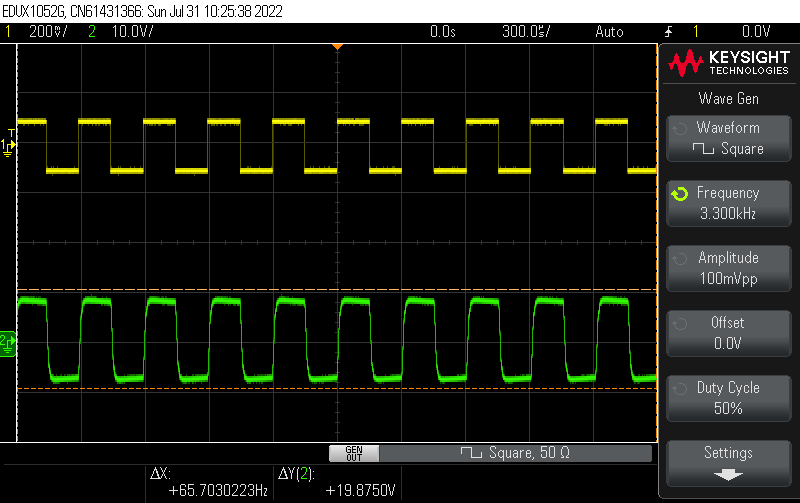Click the 0.0s time delay readout
Image resolution: width=800 pixels, height=503 pixels.
(x=443, y=32)
